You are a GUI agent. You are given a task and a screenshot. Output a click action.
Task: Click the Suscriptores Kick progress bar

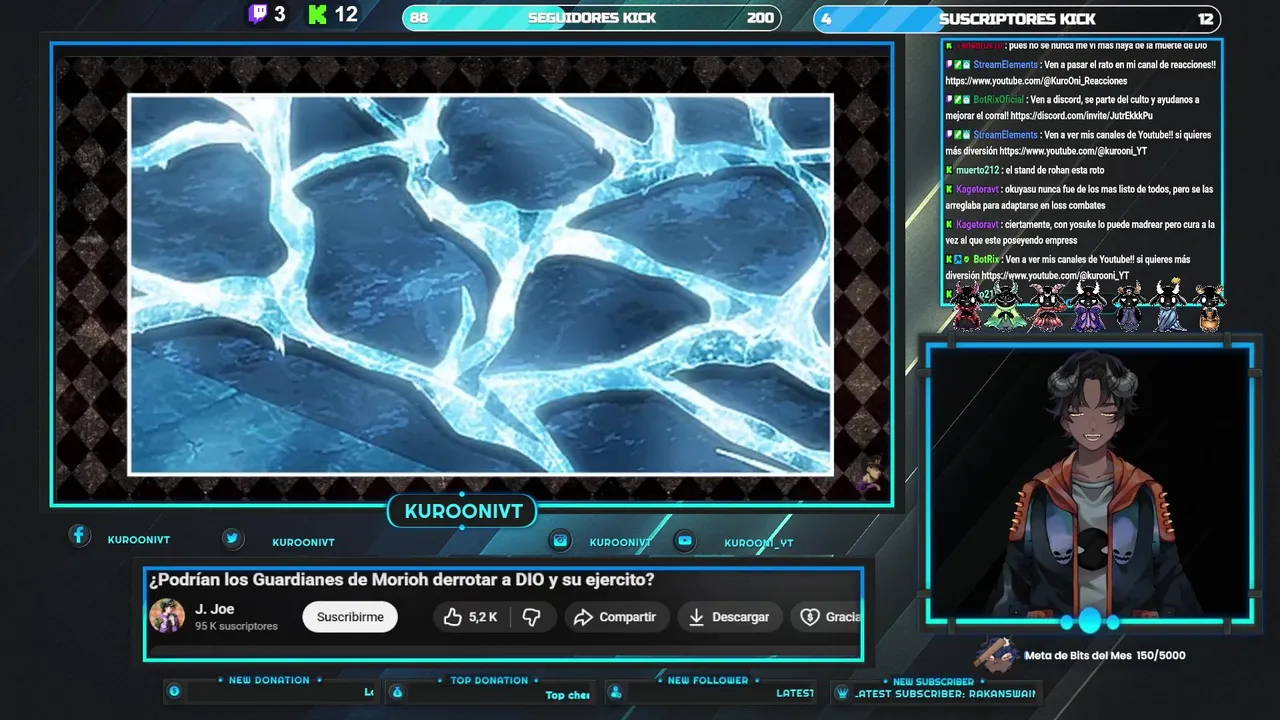coord(1017,19)
